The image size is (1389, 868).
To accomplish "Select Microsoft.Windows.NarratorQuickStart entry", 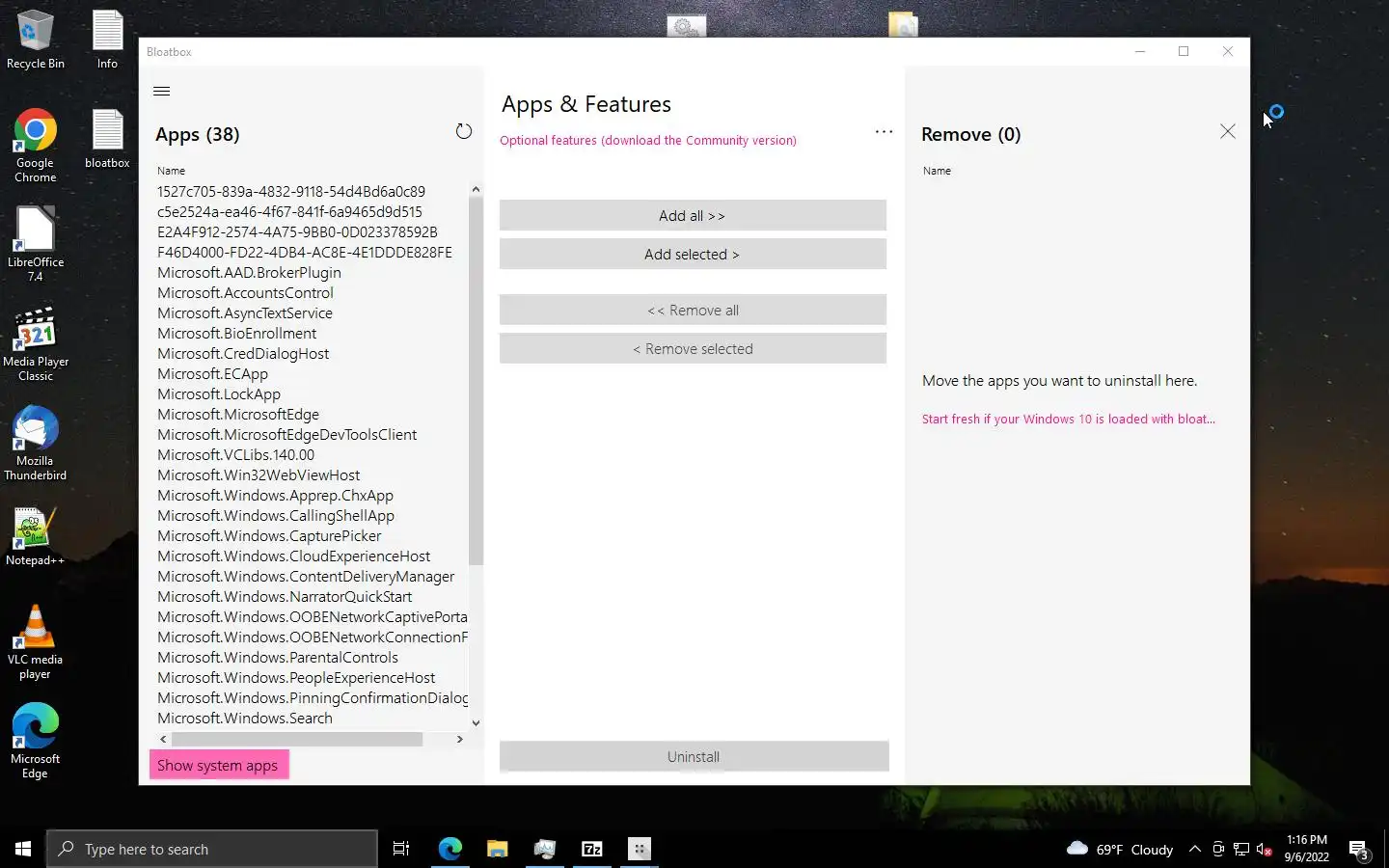I will coord(285,596).
